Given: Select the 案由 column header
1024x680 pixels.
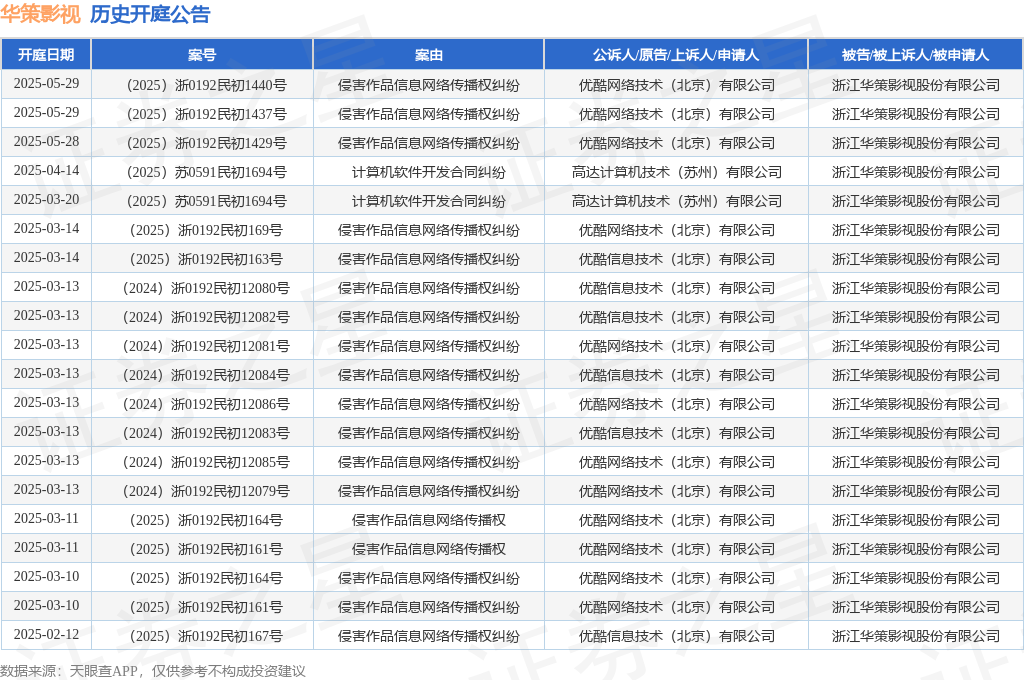Looking at the screenshot, I should pos(428,55).
